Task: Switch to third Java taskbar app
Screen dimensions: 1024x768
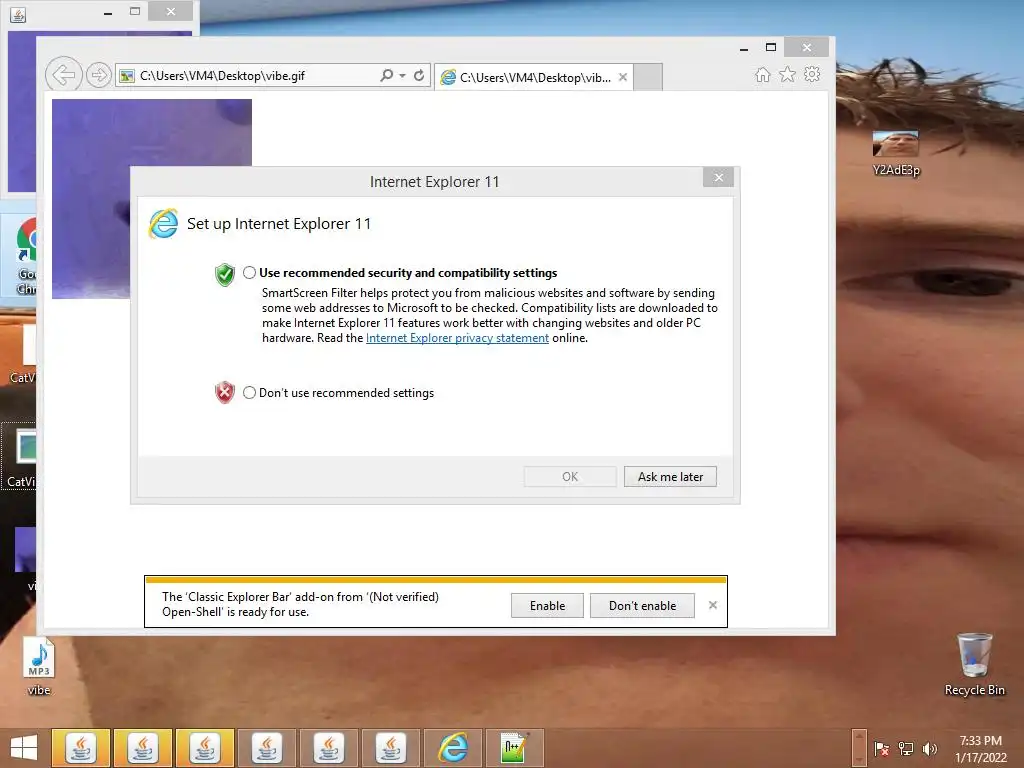Action: [x=204, y=748]
